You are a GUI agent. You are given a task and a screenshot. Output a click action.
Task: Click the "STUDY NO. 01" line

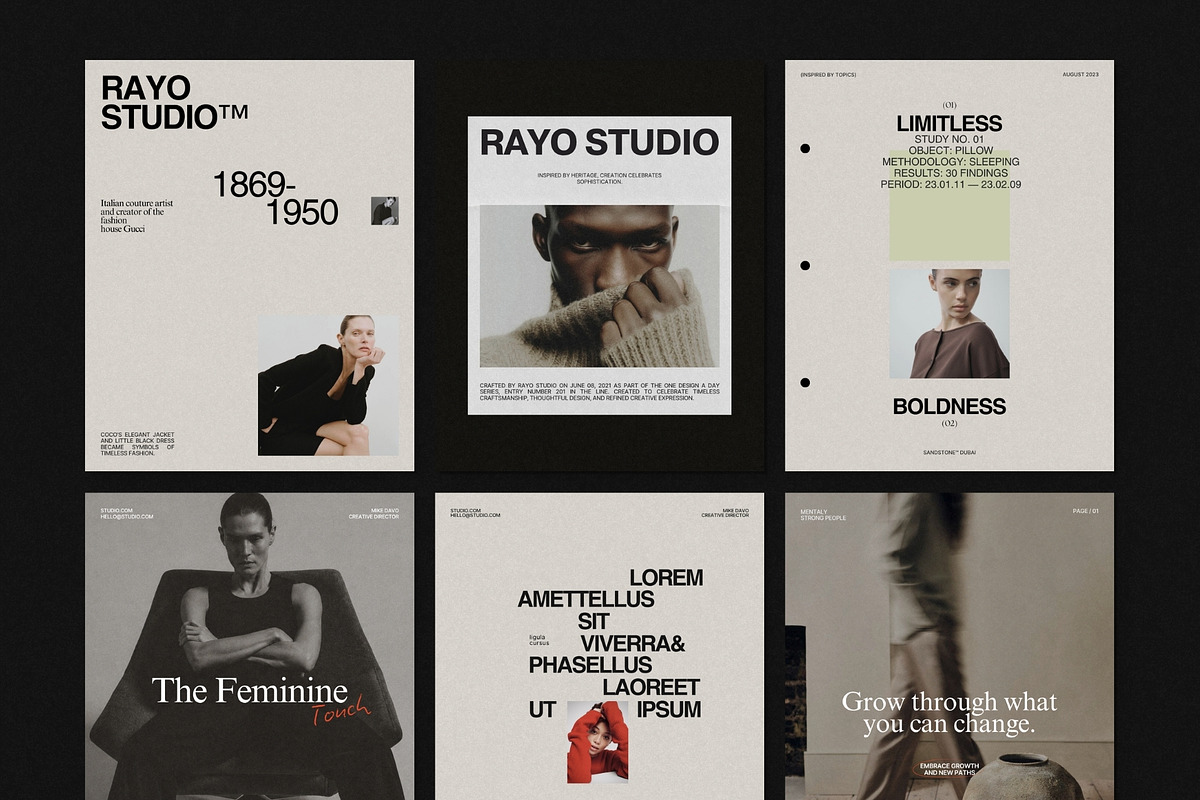click(x=949, y=139)
